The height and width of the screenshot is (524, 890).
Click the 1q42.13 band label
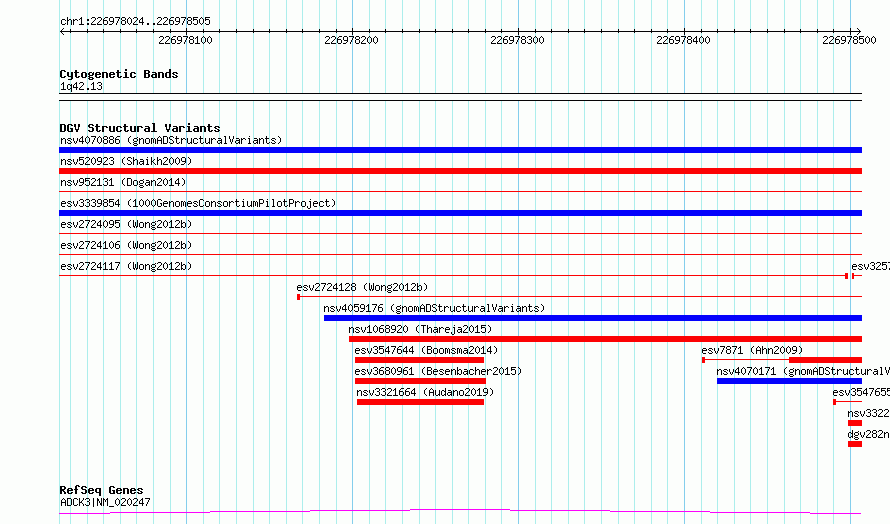point(81,86)
